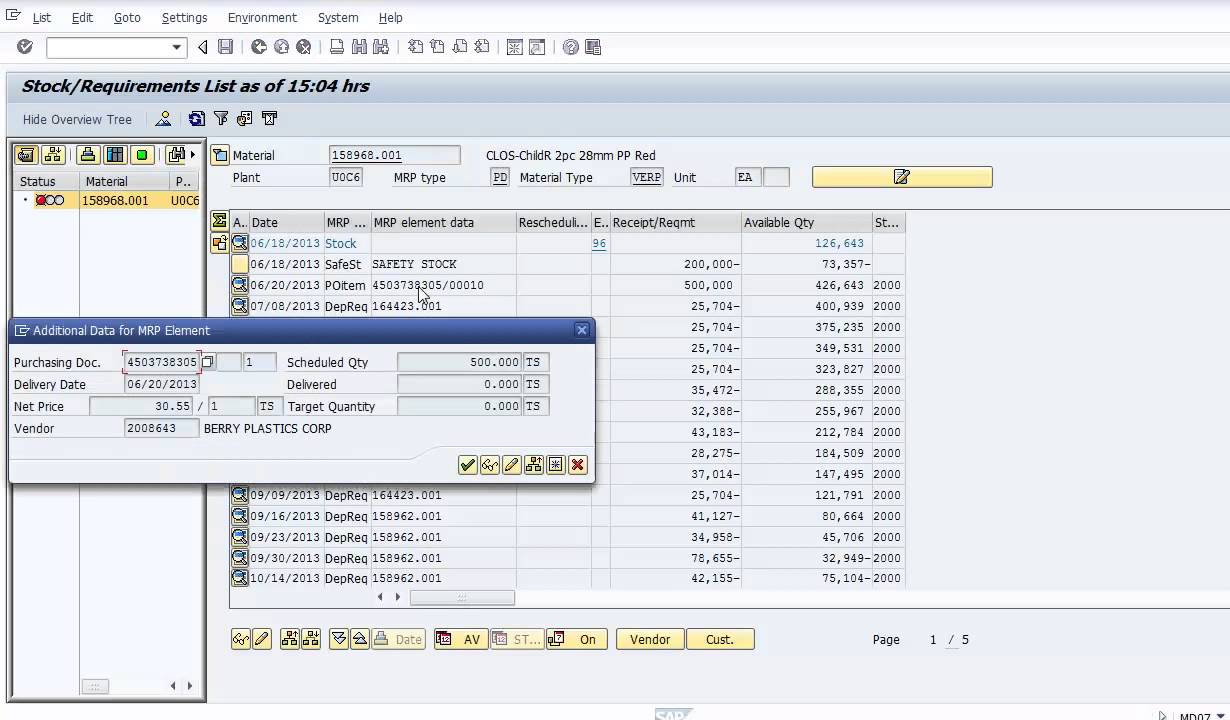The width and height of the screenshot is (1230, 720).
Task: Click the print icon in overview tree toolbar
Action: pos(88,155)
